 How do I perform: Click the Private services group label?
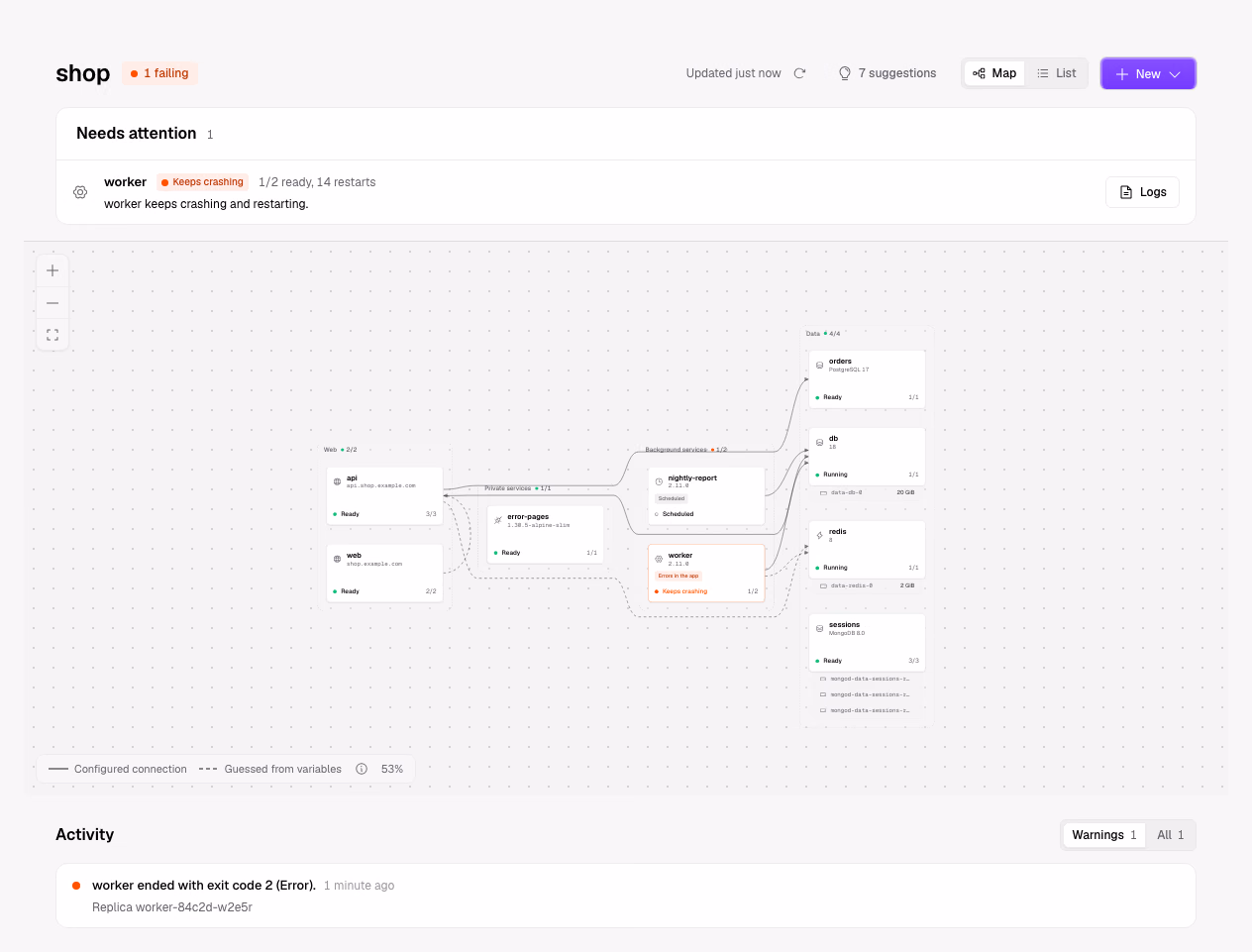507,488
